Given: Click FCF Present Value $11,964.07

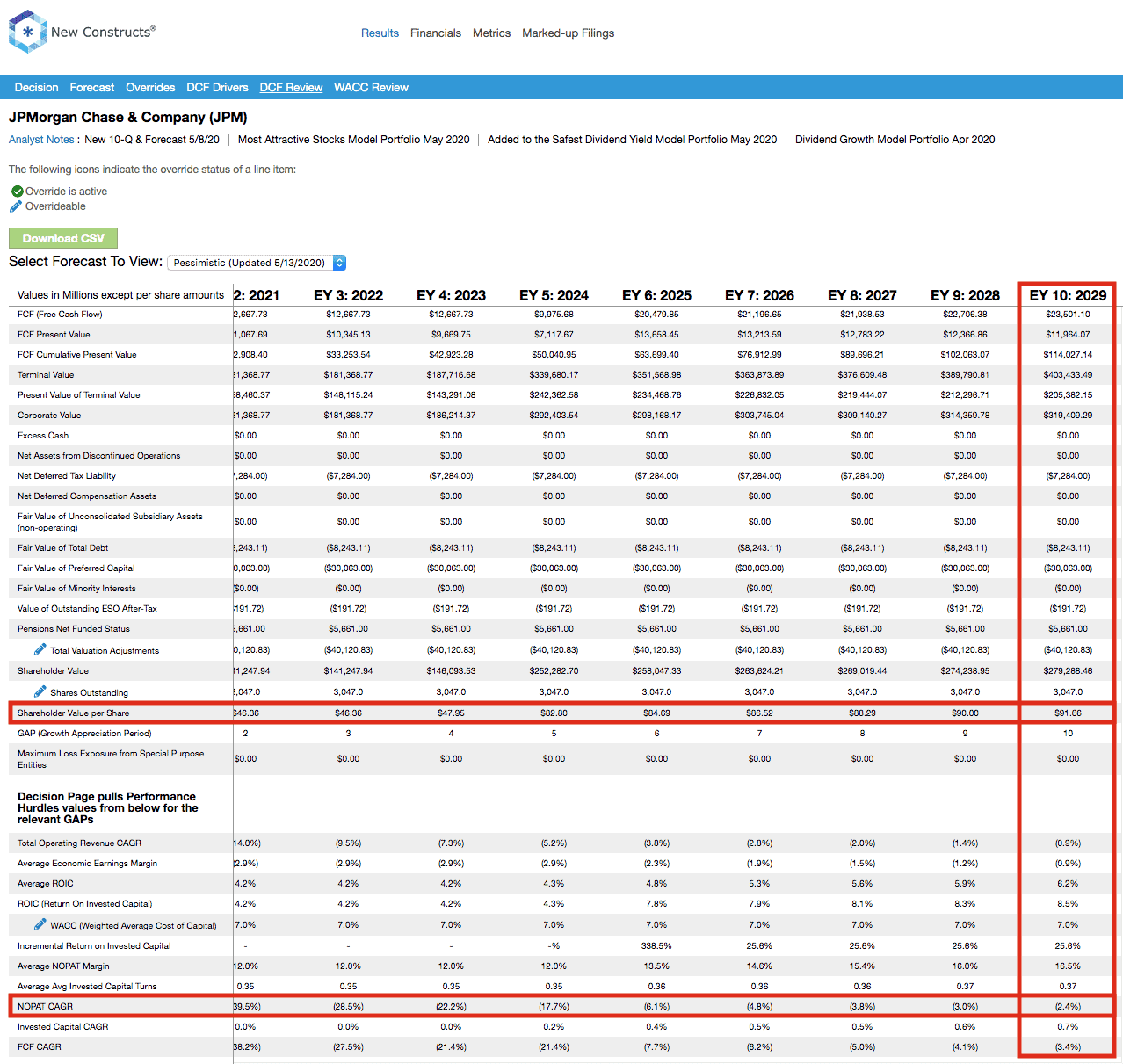Looking at the screenshot, I should coord(1069,335).
